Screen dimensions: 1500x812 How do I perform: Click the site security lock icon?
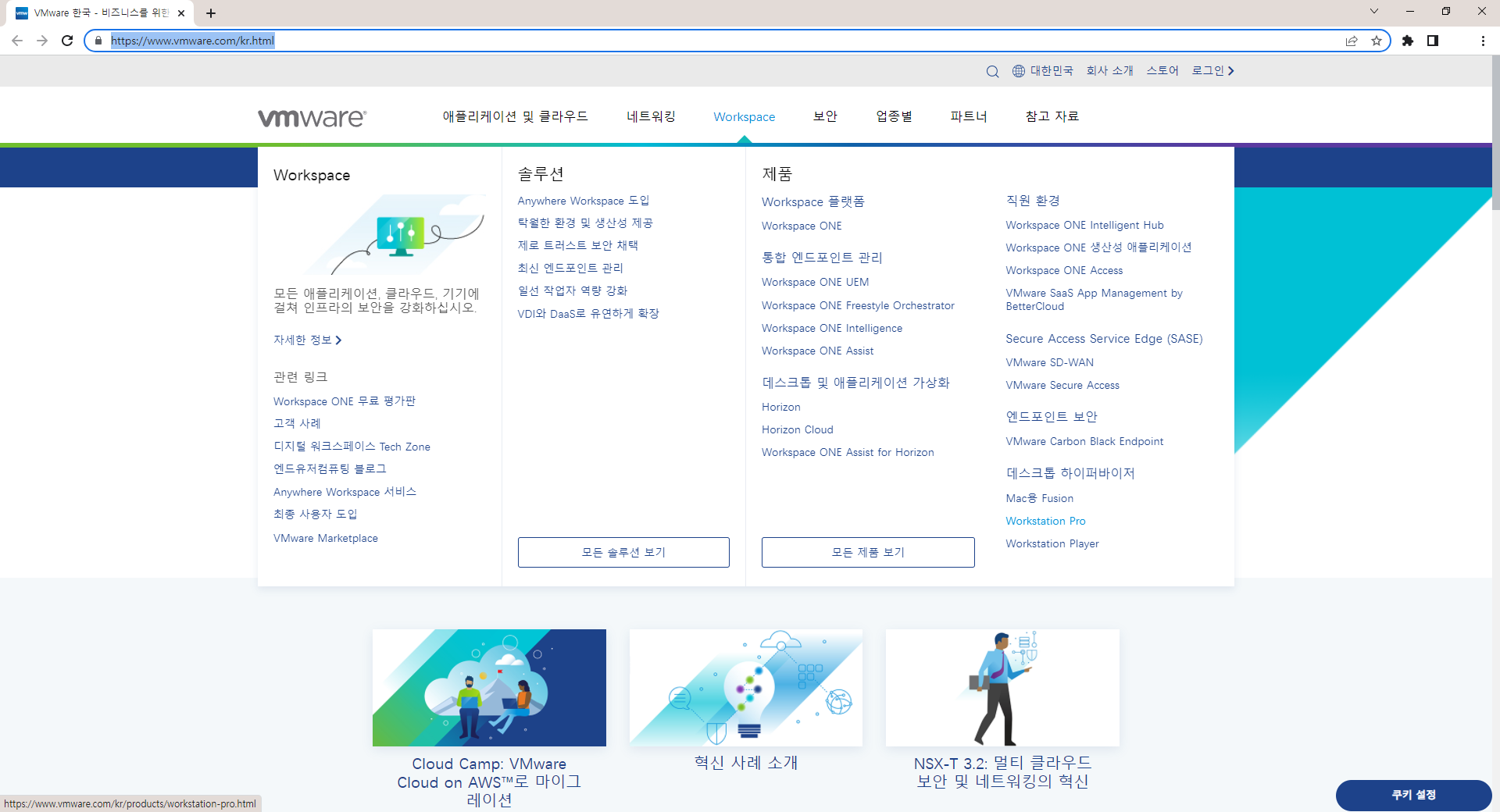[98, 41]
